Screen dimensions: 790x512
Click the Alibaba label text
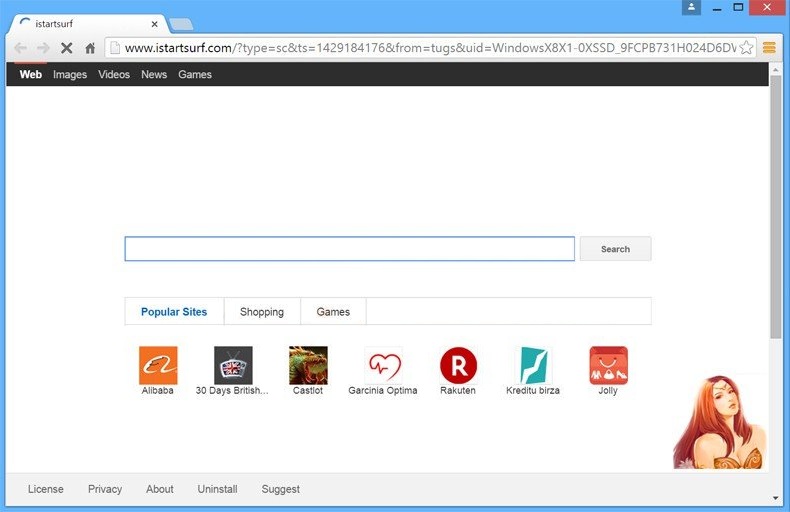click(158, 391)
